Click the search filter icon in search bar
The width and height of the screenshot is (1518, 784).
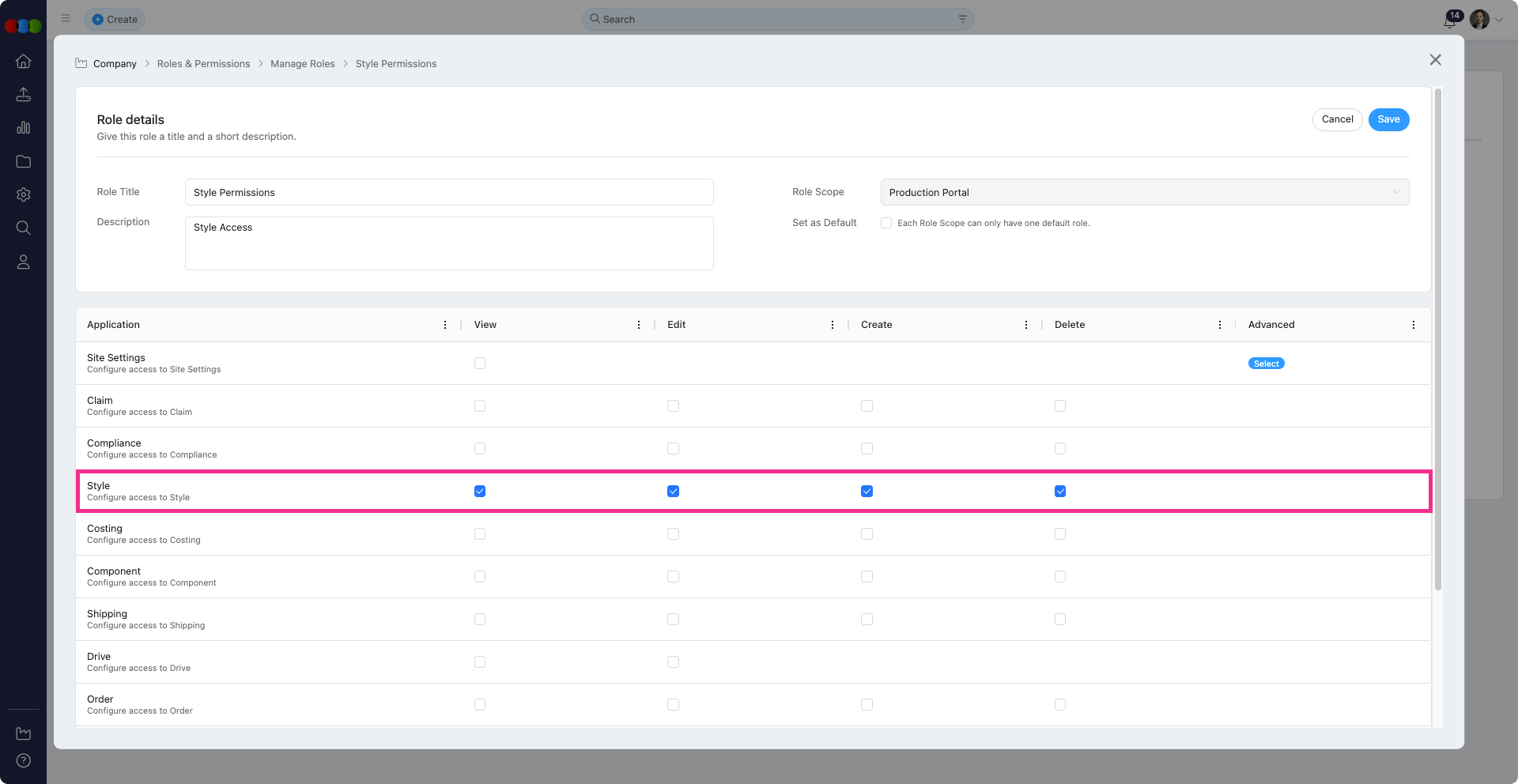pos(962,19)
